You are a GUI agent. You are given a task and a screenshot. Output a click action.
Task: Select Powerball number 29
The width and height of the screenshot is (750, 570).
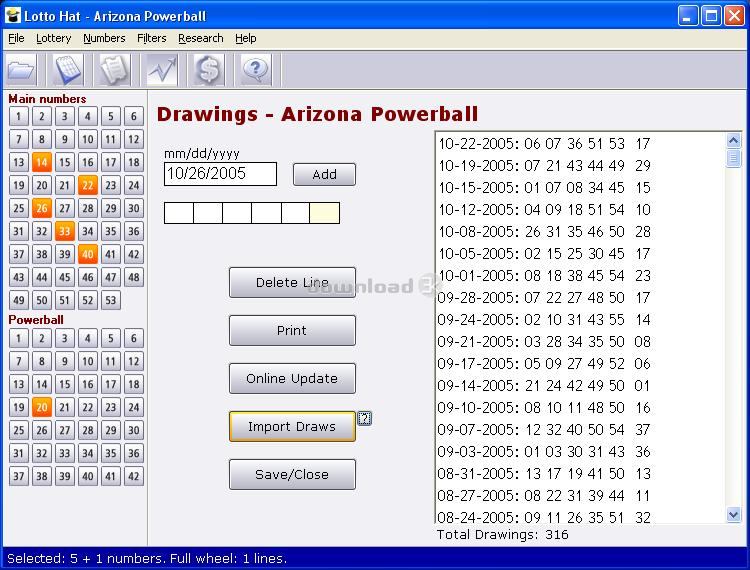tap(110, 430)
